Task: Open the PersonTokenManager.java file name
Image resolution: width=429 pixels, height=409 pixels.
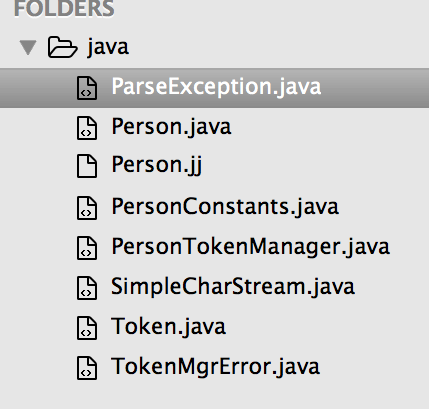Action: click(250, 248)
